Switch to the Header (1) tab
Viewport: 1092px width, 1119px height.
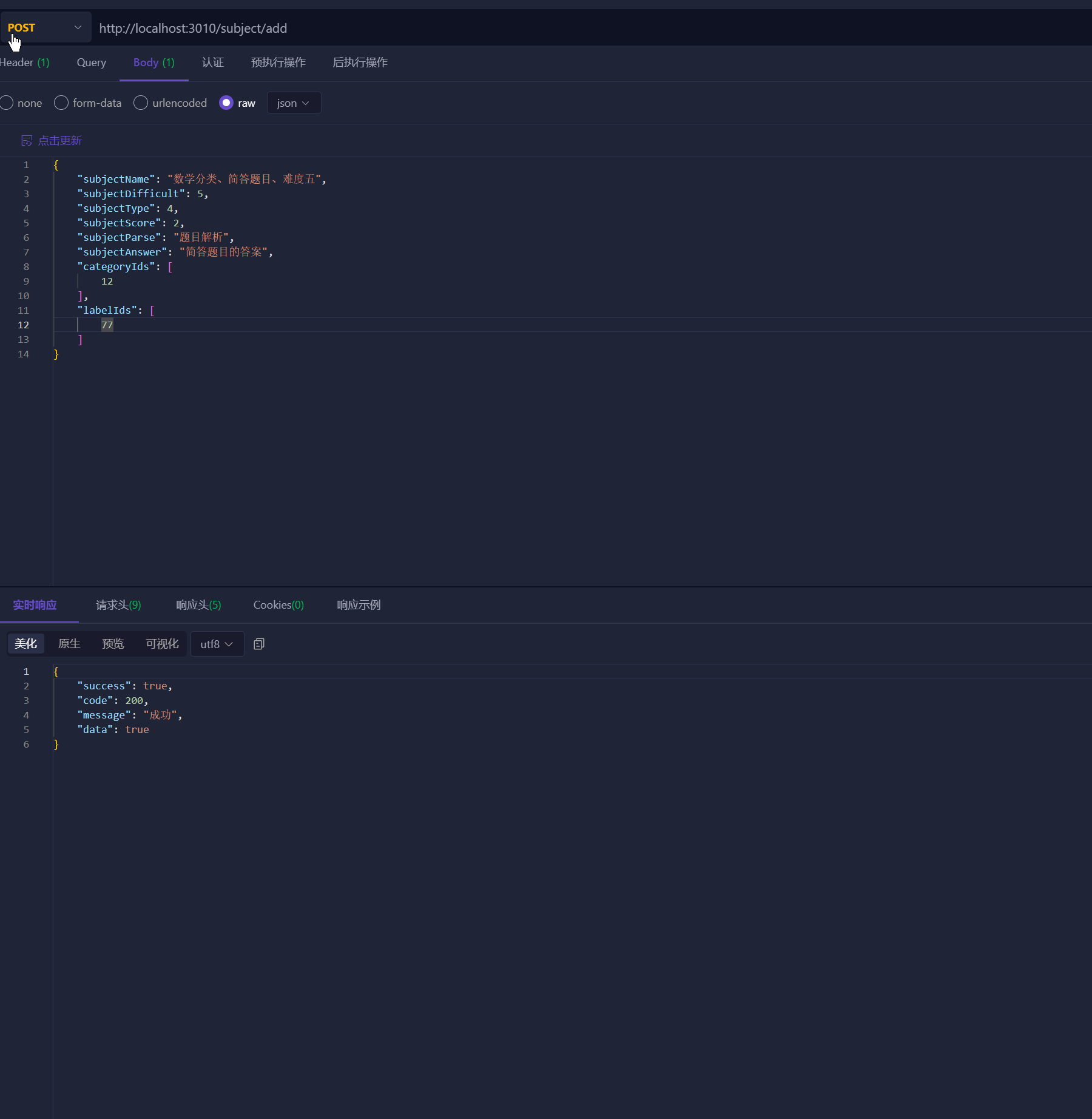coord(24,63)
